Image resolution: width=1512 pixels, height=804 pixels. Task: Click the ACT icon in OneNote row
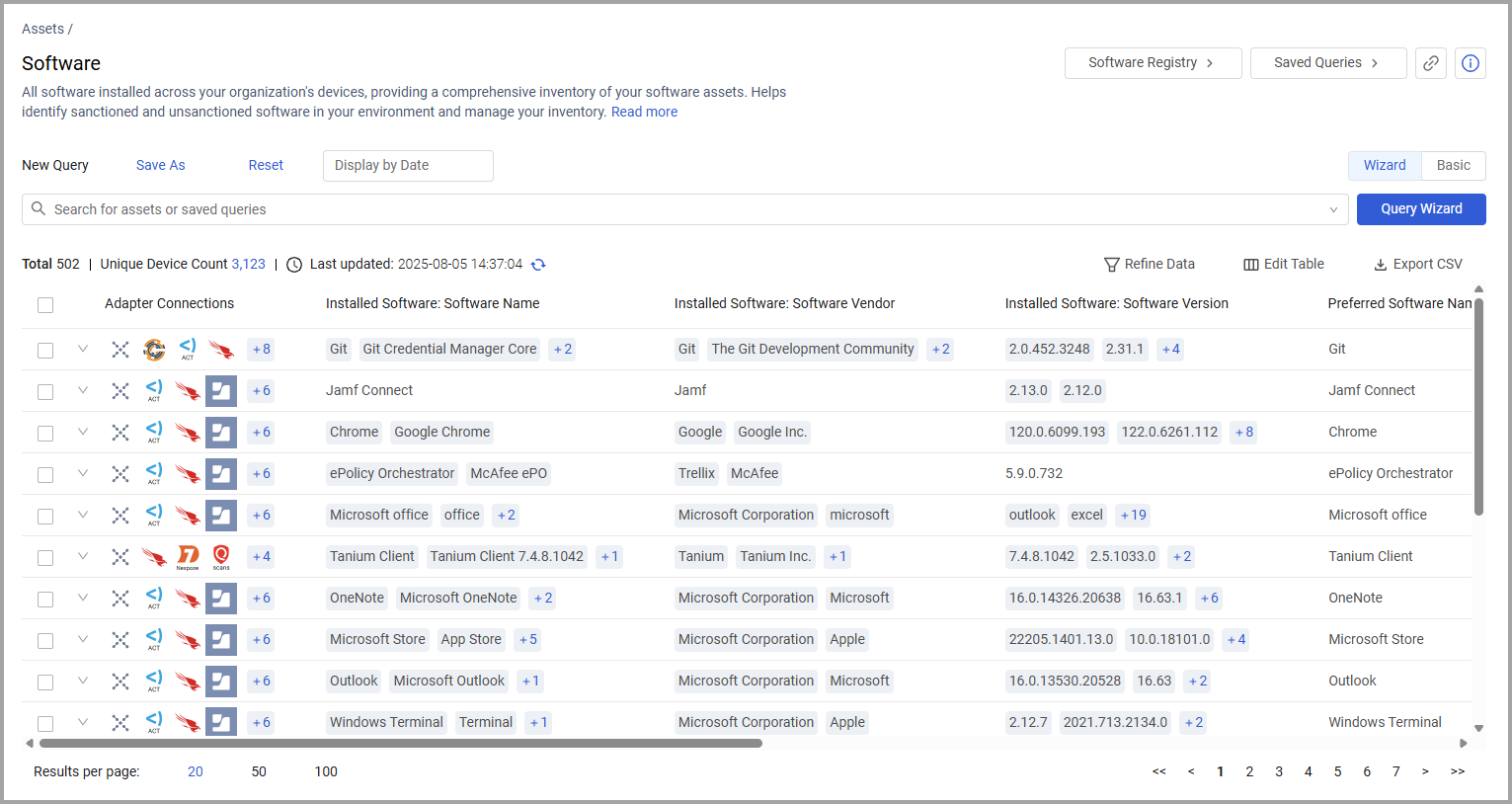(154, 599)
